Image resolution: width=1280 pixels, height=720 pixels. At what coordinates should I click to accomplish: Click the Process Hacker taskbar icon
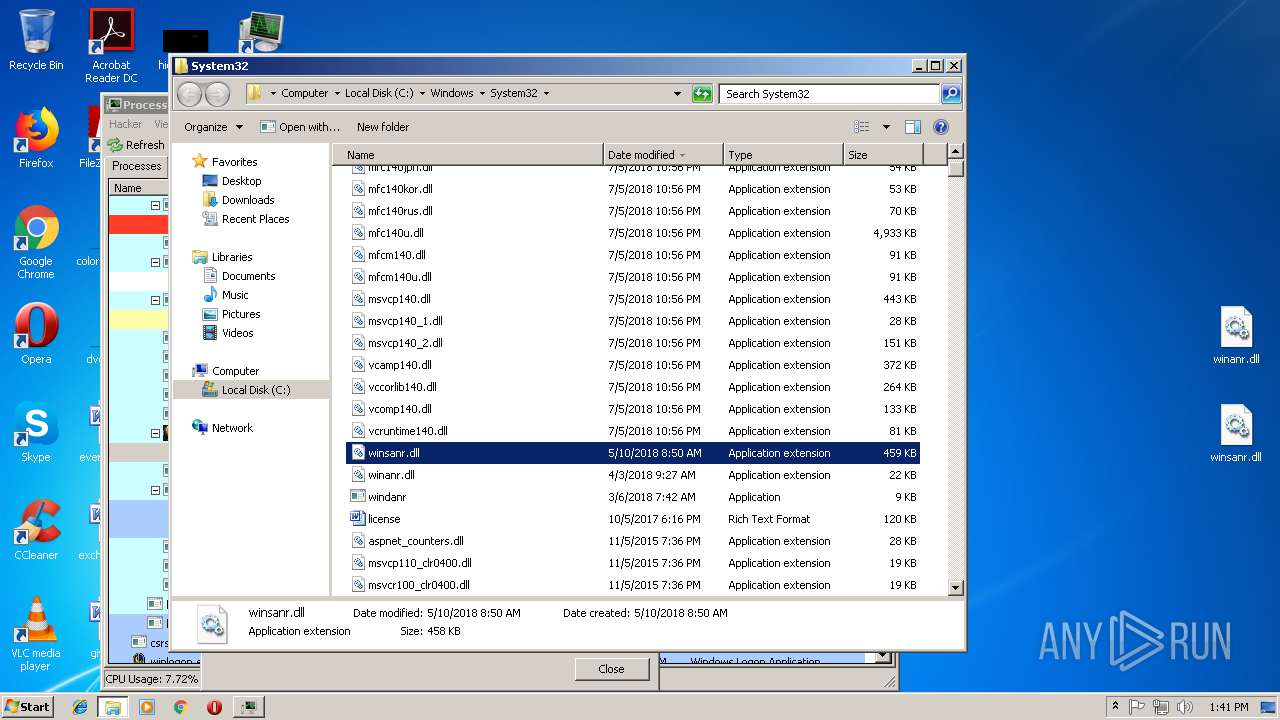248,707
